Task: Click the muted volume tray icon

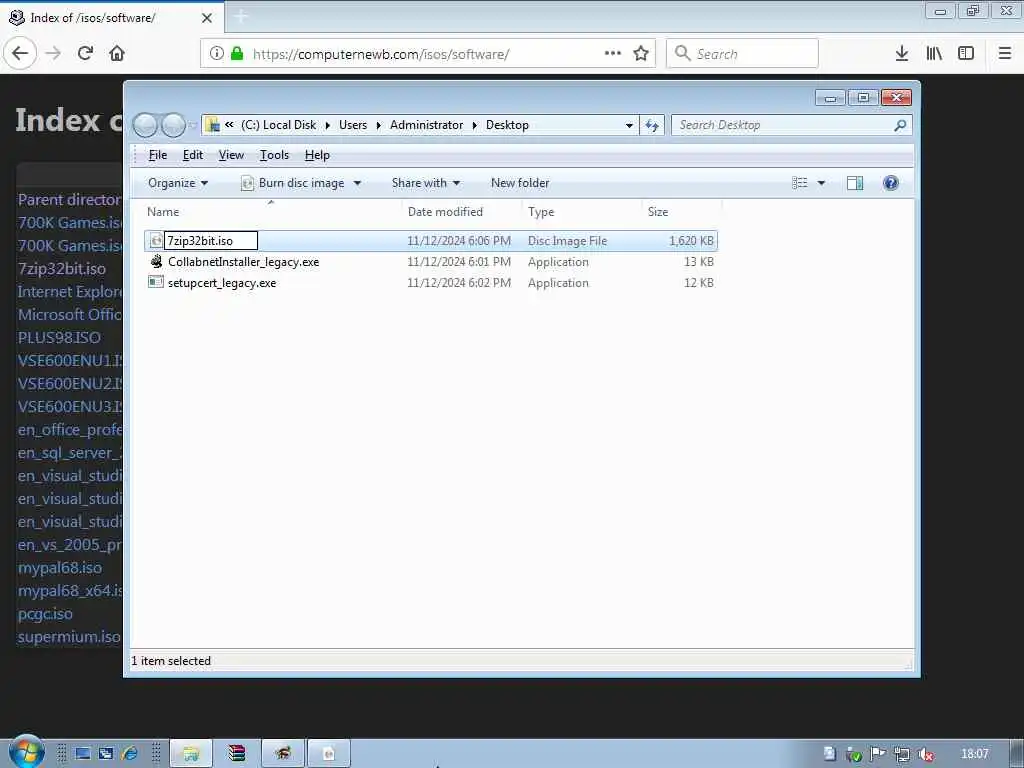Action: 925,754
